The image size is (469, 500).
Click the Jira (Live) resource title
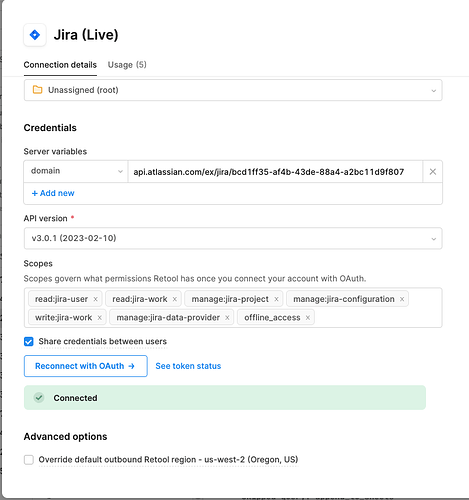pos(86,35)
